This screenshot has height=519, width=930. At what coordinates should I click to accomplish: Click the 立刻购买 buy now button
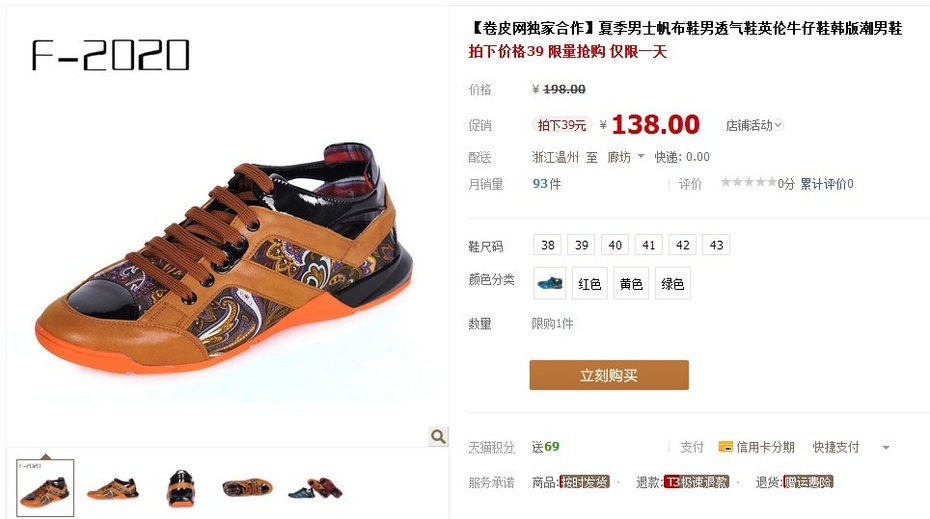(609, 375)
